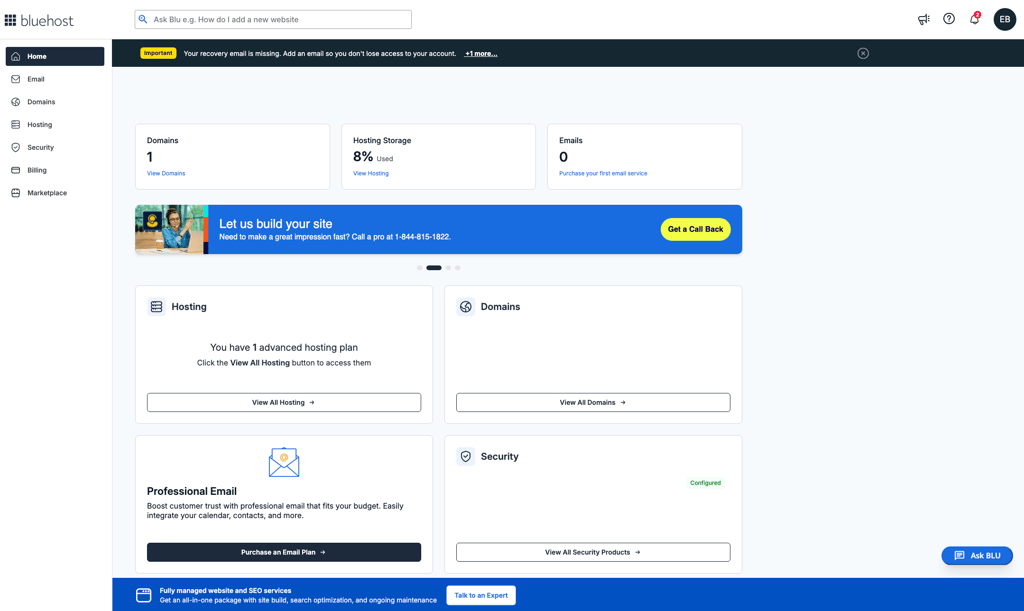Open the notifications bell icon

pos(974,19)
